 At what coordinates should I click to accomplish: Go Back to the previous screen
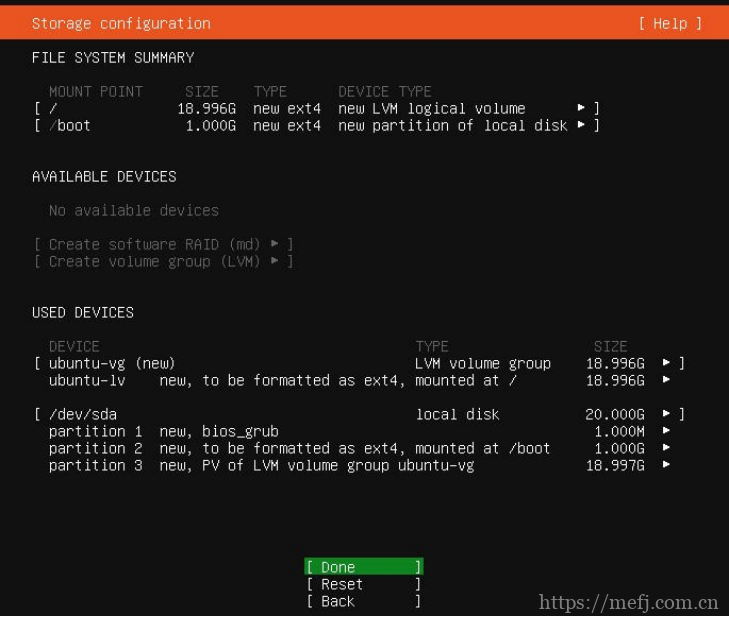point(363,601)
